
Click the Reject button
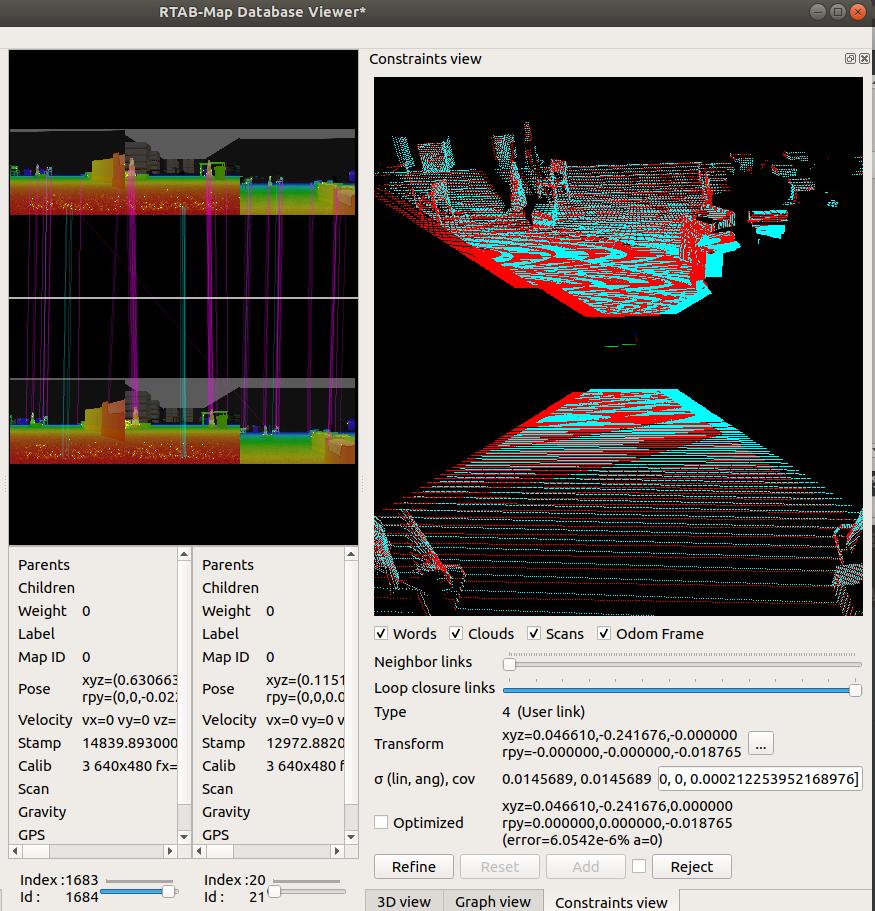(x=691, y=866)
